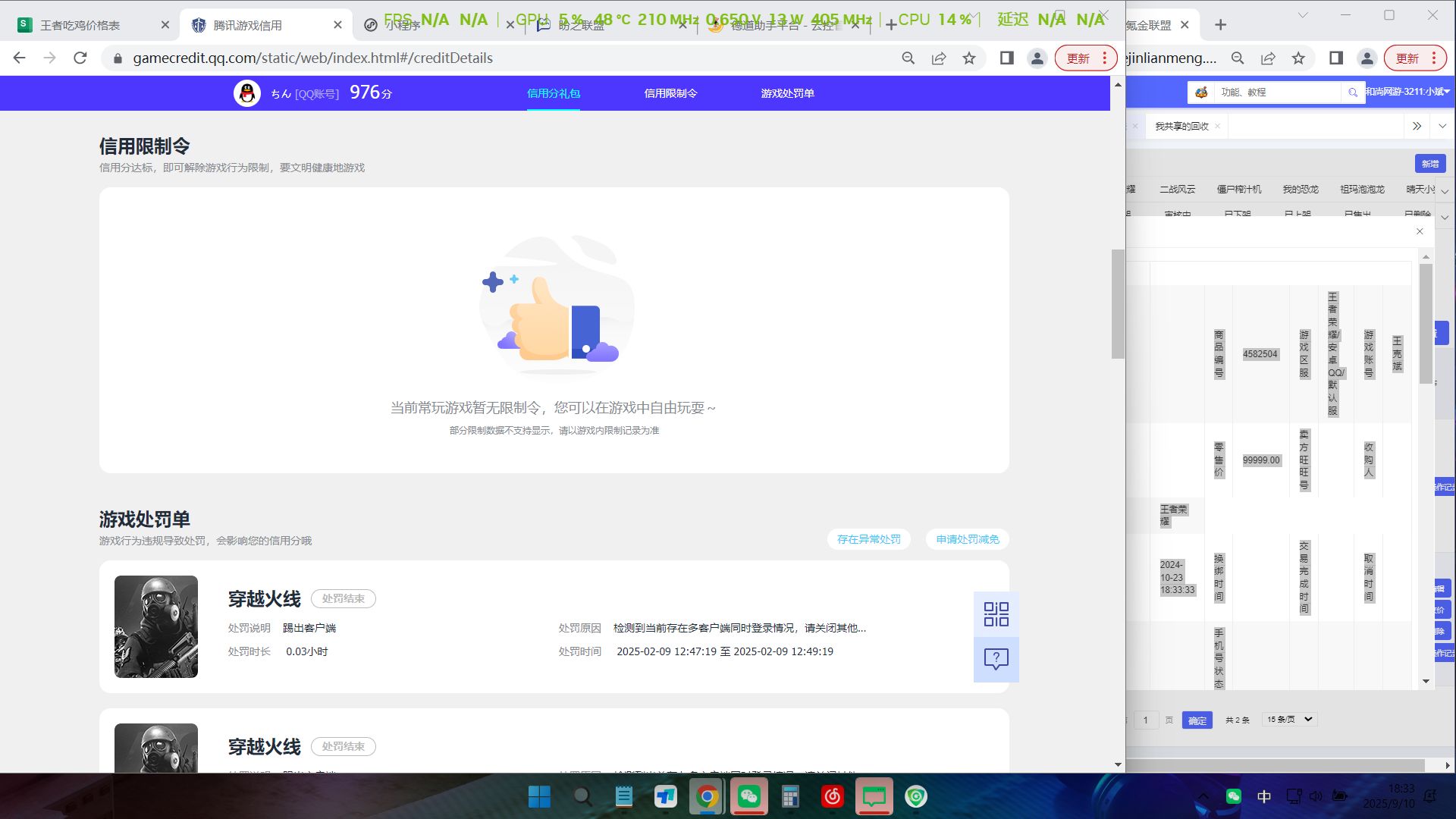Open the QR code floating icon
Viewport: 1456px width, 819px height.
pos(996,614)
